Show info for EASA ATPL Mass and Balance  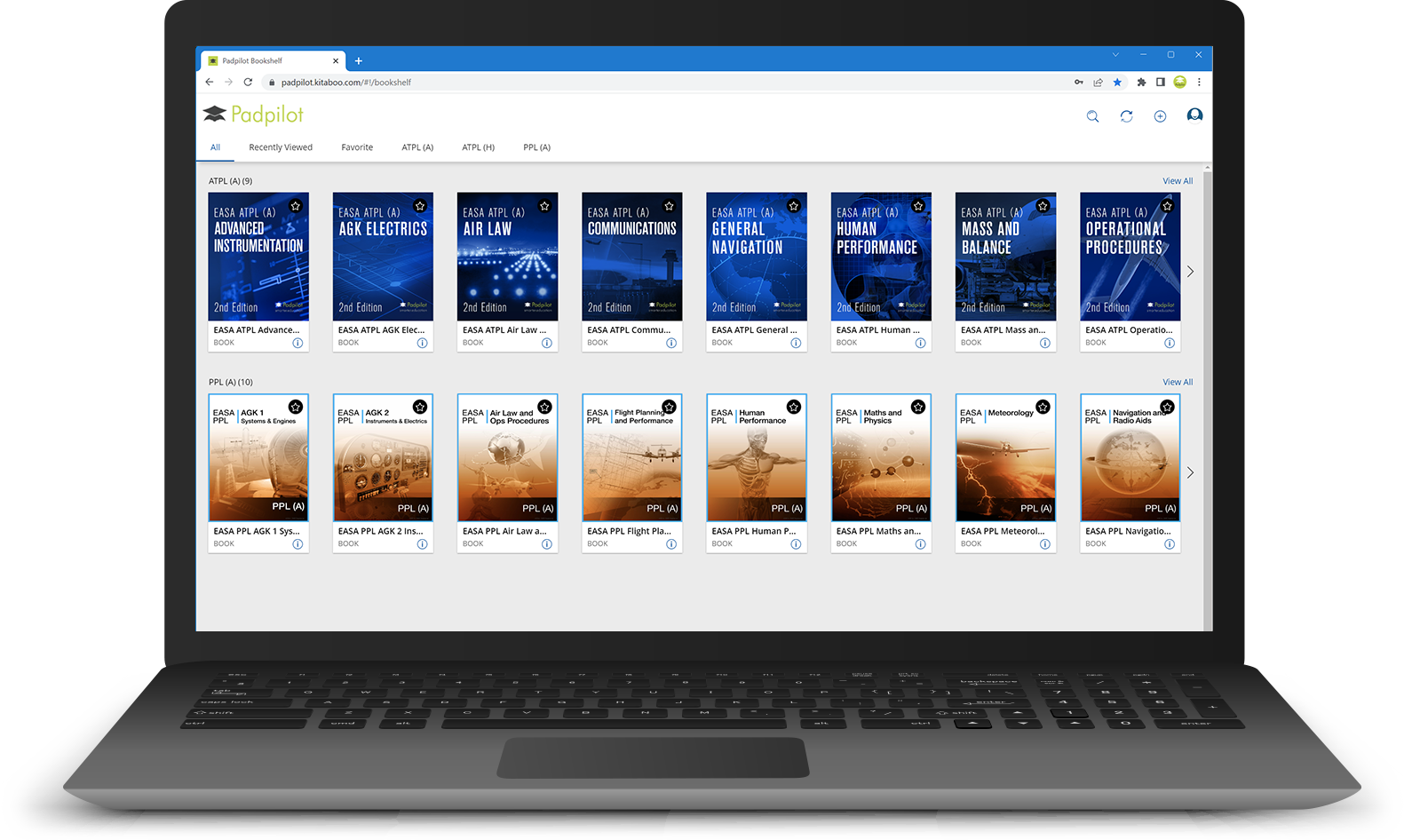(x=1044, y=343)
